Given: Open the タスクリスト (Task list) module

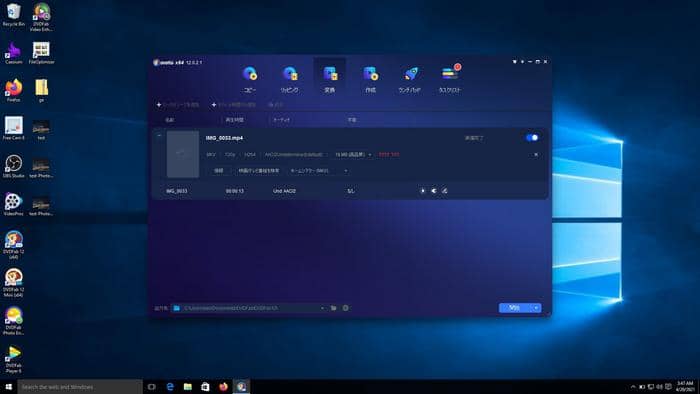Looking at the screenshot, I should [x=450, y=79].
